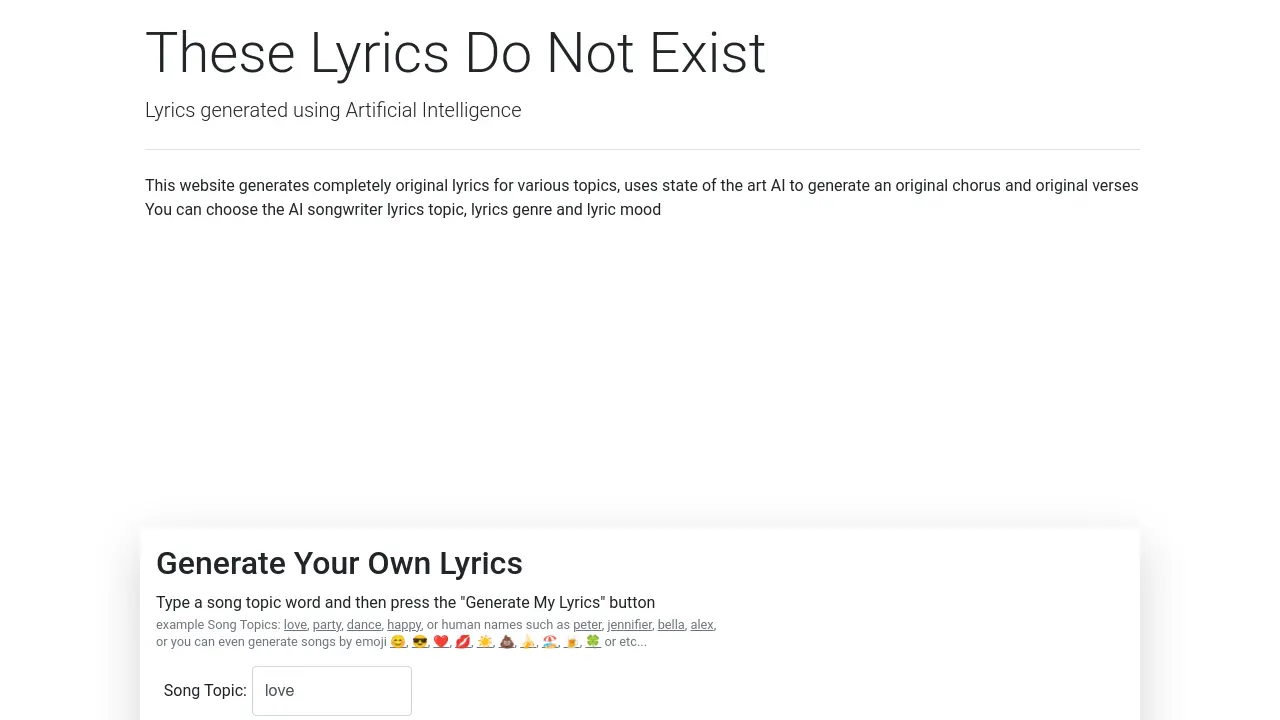Image resolution: width=1280 pixels, height=720 pixels.
Task: Select the peter name topic link
Action: (587, 624)
